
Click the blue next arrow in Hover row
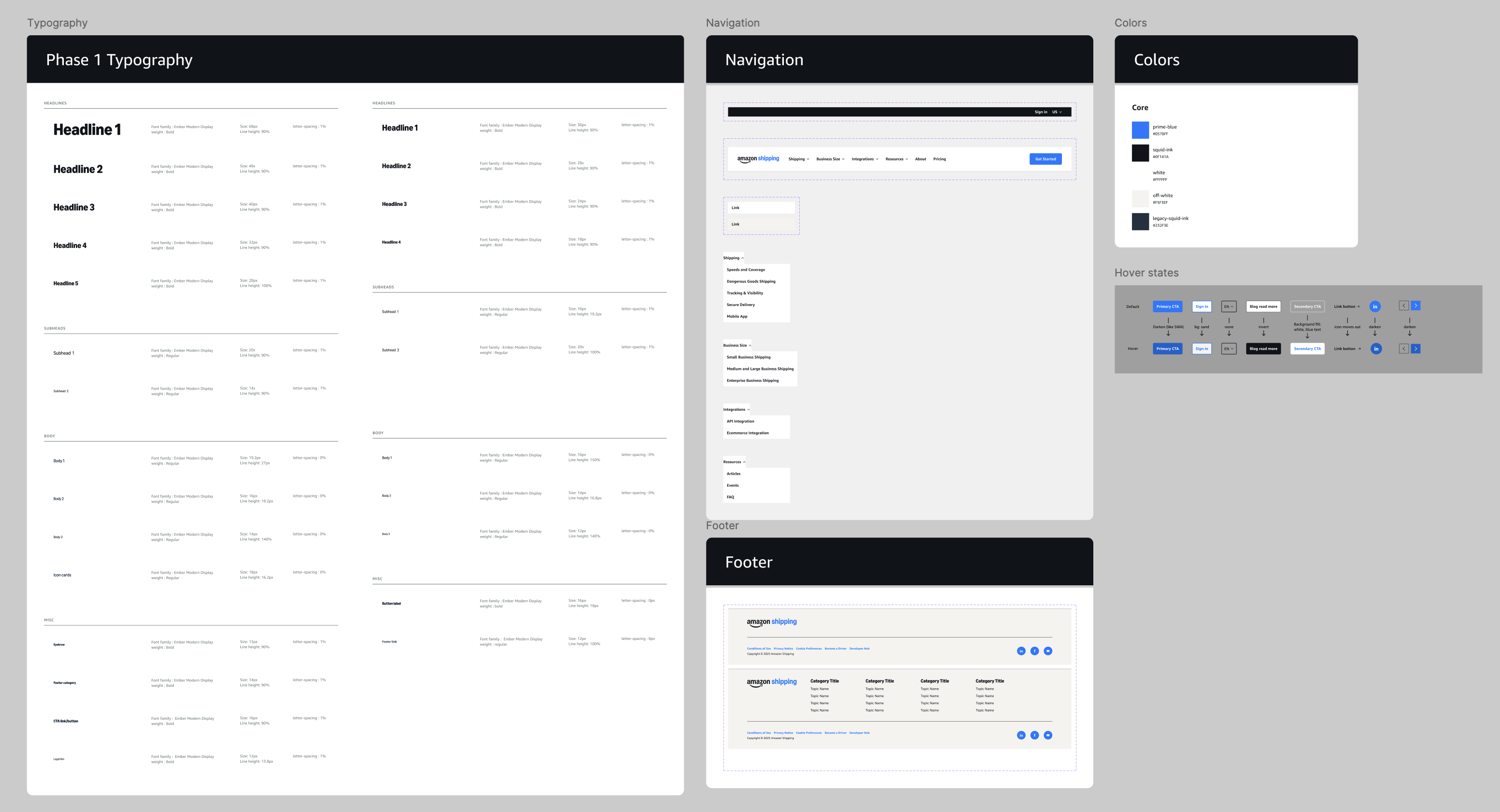1415,348
